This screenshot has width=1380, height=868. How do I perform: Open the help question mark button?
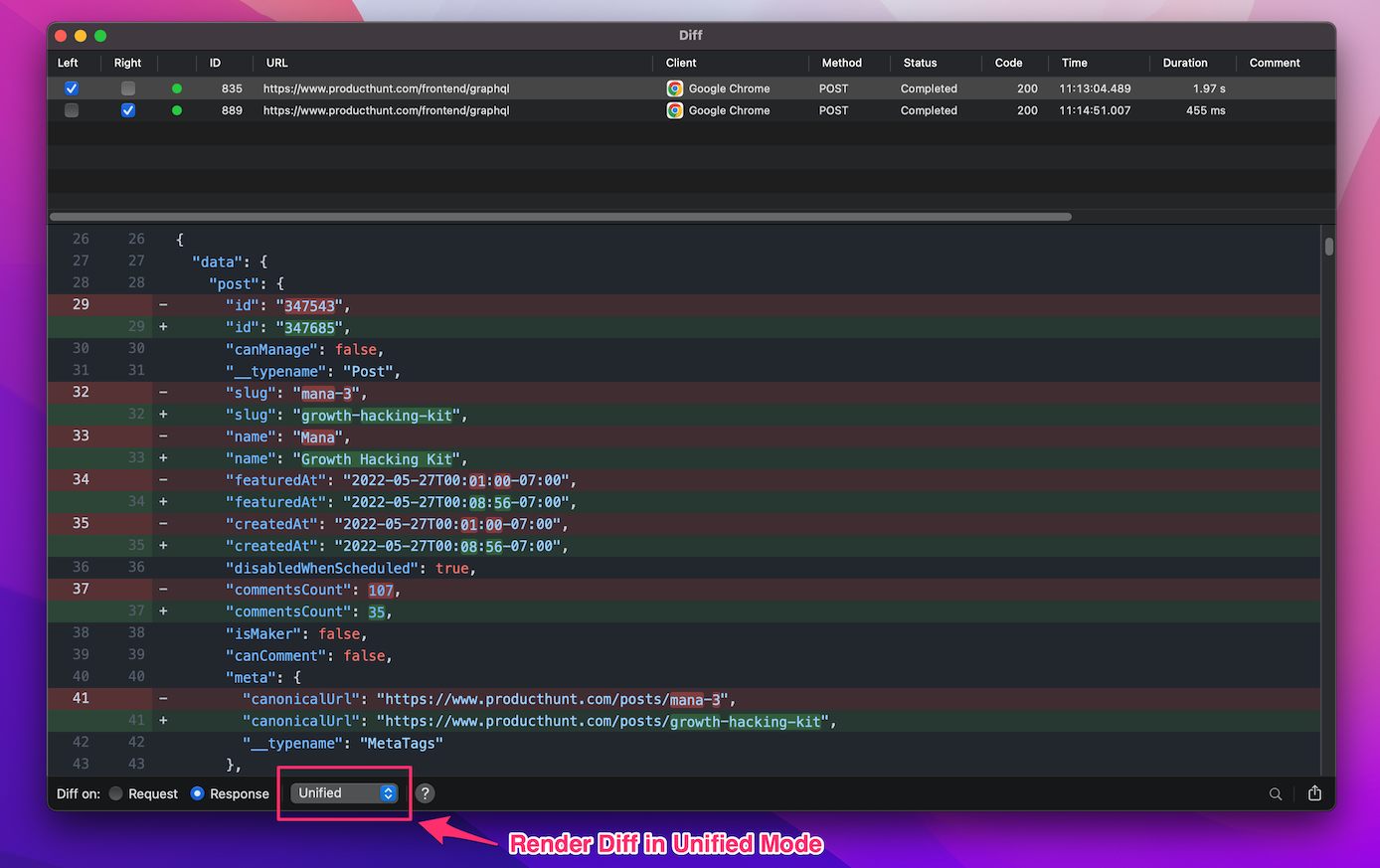(426, 793)
